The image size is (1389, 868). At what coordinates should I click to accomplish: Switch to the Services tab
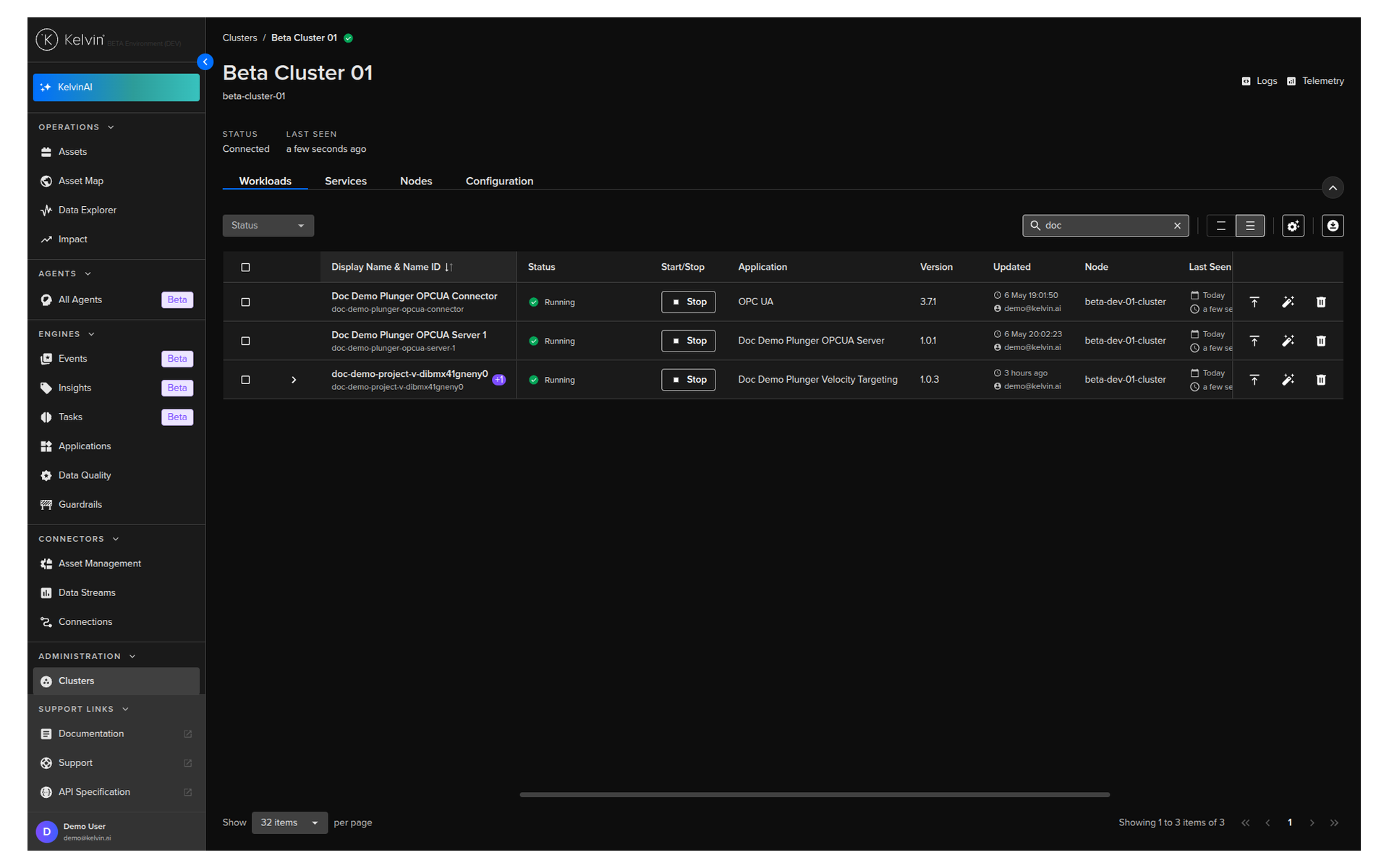[x=346, y=181]
